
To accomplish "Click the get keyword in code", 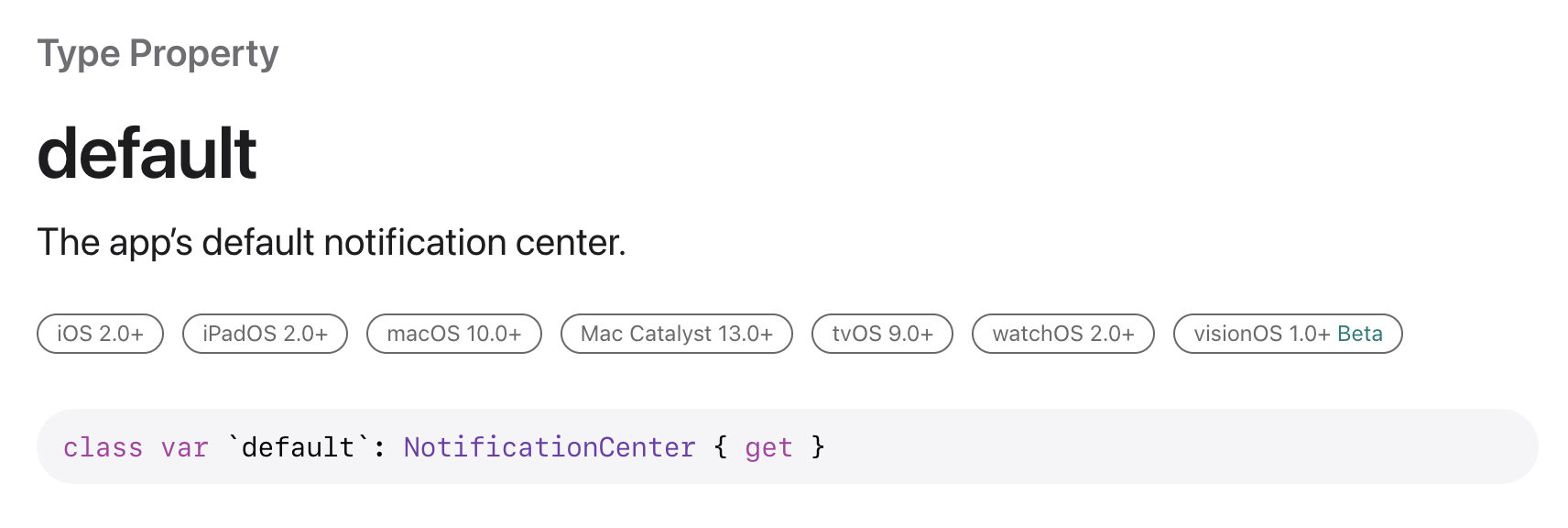I will [768, 449].
